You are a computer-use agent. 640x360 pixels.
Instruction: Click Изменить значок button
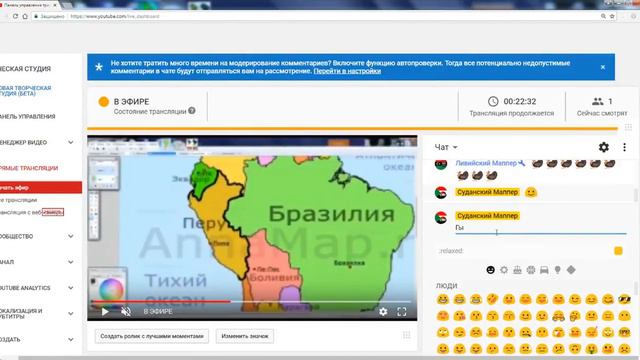point(244,336)
